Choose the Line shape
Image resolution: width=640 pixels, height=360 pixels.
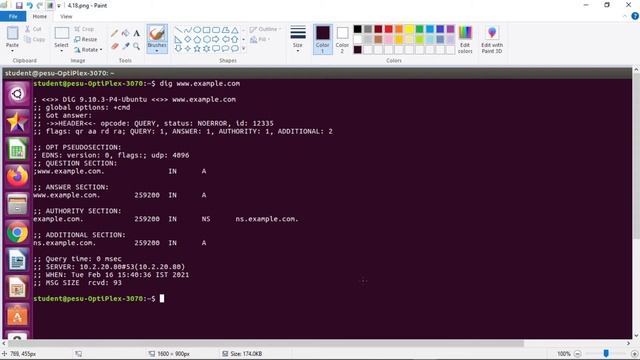click(178, 30)
